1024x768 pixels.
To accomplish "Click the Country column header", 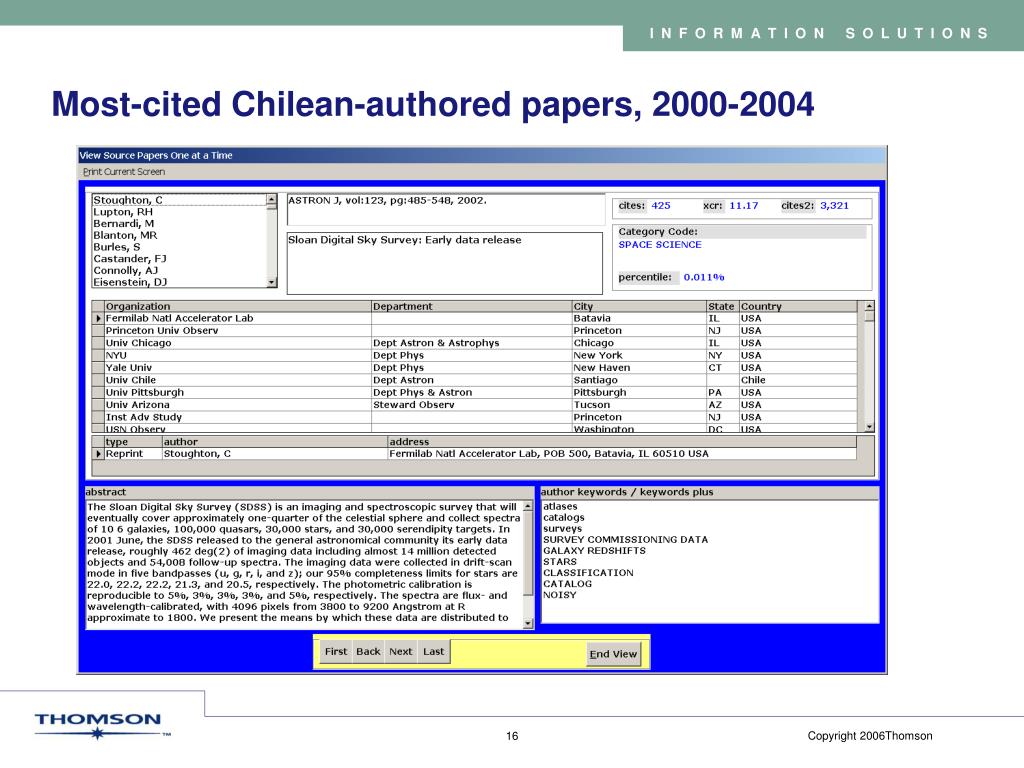I will coord(798,306).
